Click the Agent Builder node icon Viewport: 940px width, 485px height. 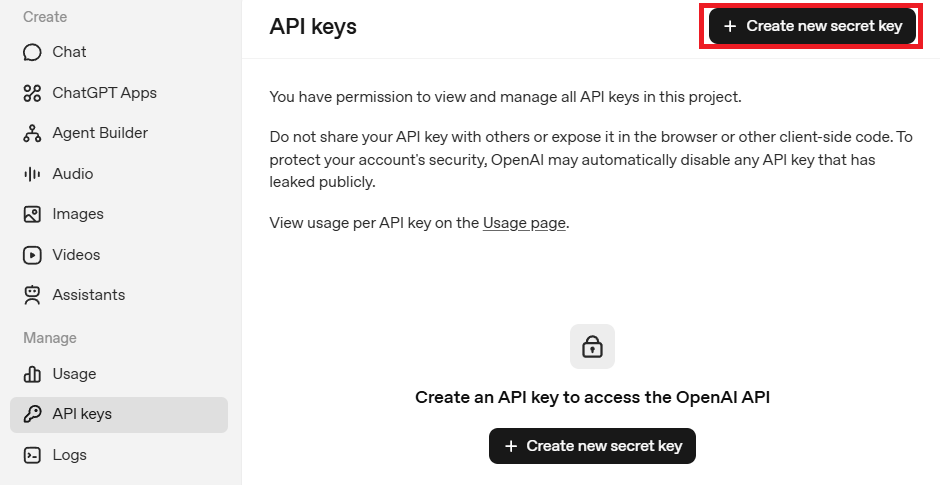coord(32,133)
